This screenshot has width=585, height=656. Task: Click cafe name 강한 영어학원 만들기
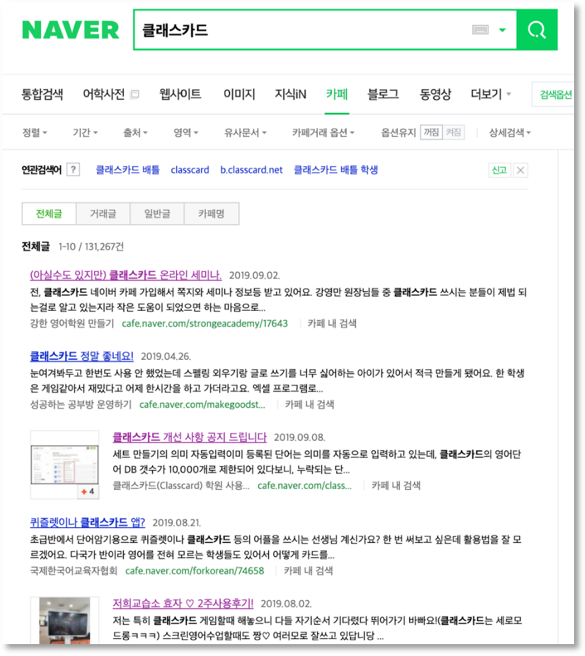coord(72,323)
